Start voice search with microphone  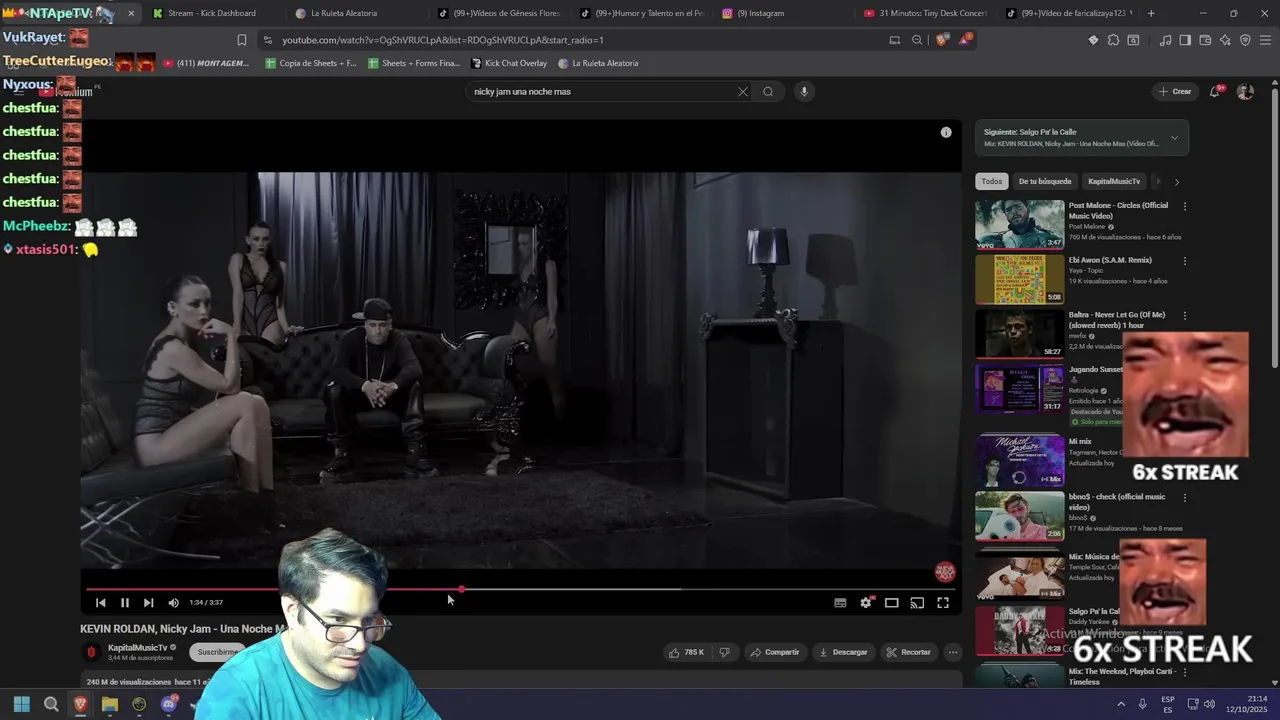(x=803, y=91)
